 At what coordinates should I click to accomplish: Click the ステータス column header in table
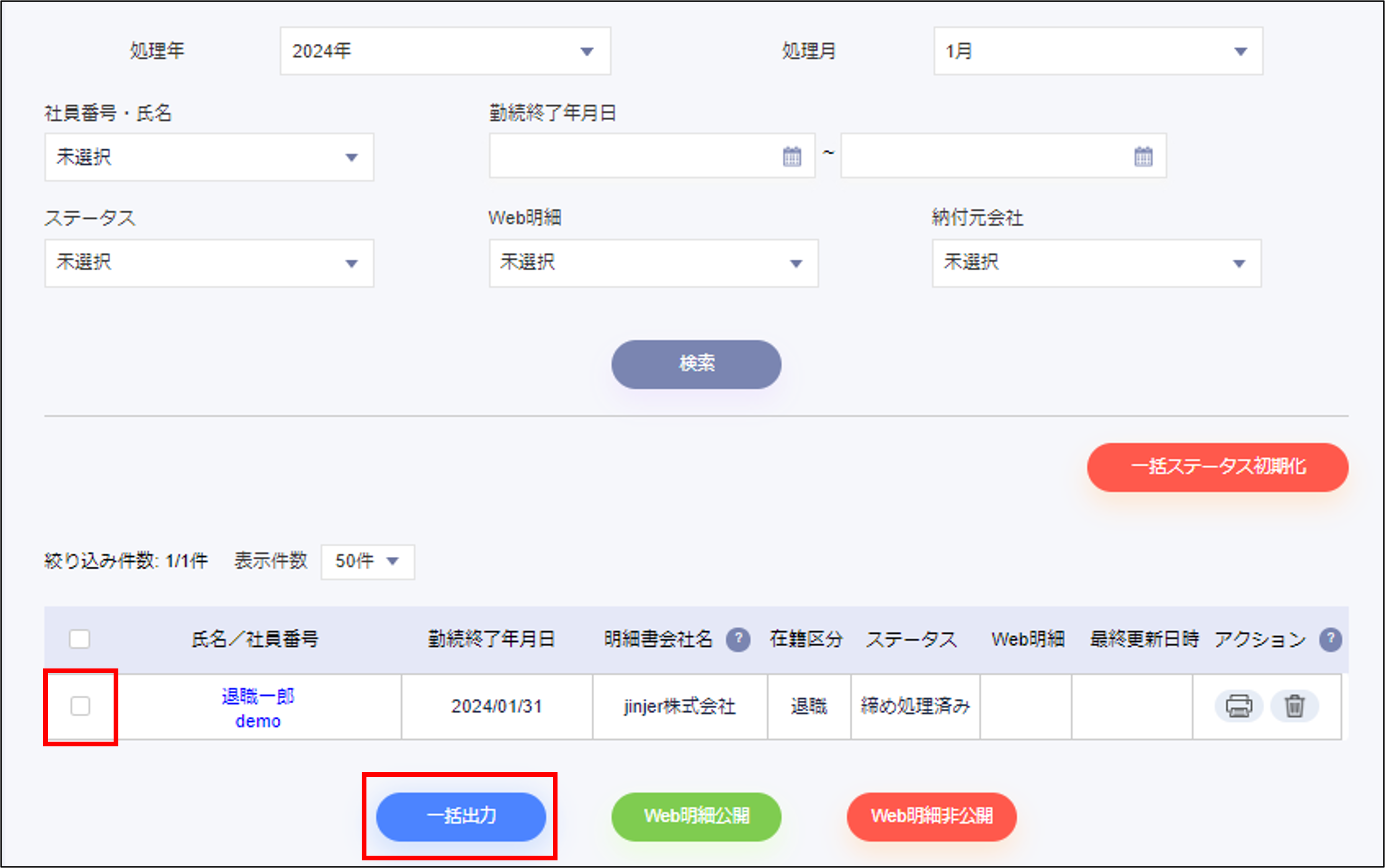(x=911, y=639)
